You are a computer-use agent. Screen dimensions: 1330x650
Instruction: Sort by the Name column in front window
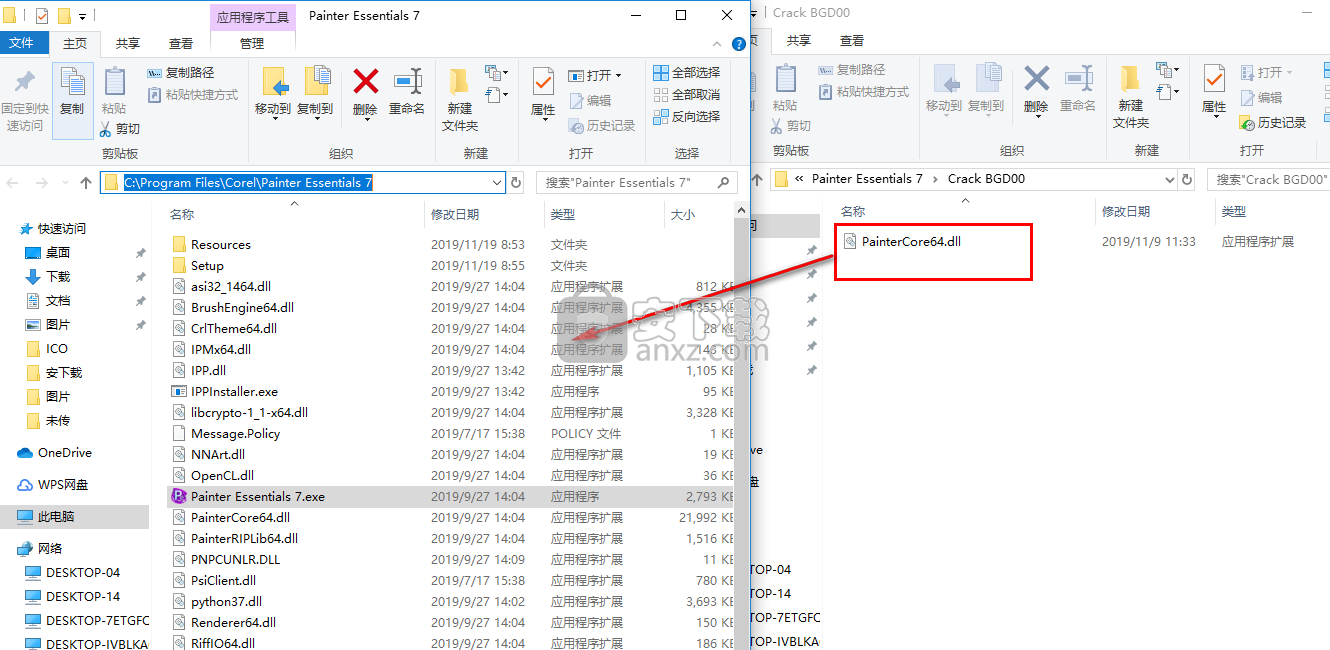point(182,214)
